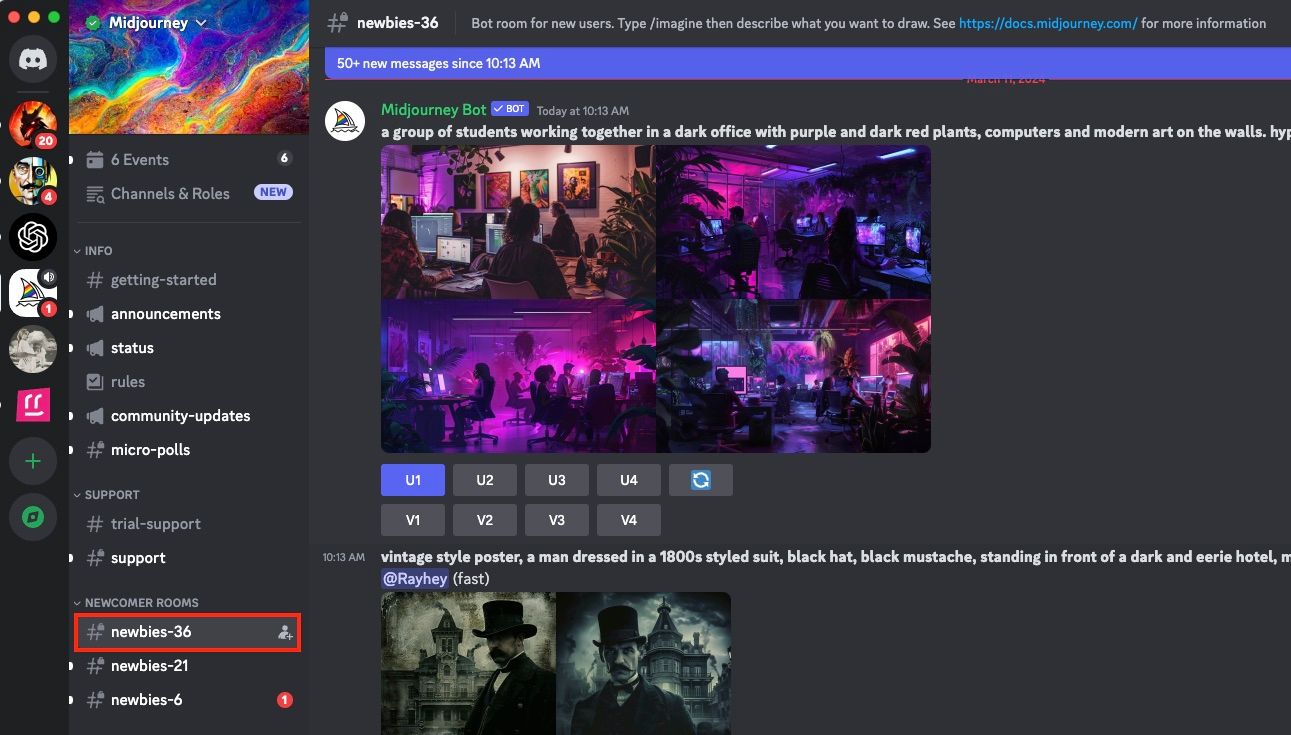Screen dimensions: 1291x735
Task: Open the ChatGPT/OpenAI server icon
Action: [x=33, y=237]
